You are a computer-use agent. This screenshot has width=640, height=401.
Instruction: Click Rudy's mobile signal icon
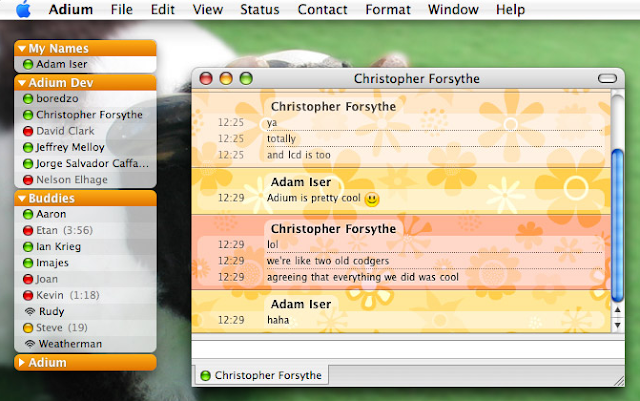(29, 312)
